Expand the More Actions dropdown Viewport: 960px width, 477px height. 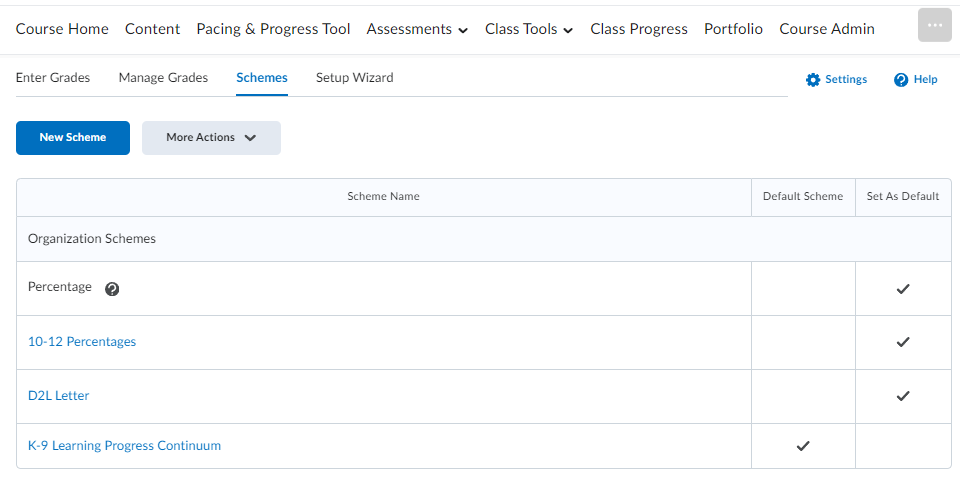tap(211, 138)
